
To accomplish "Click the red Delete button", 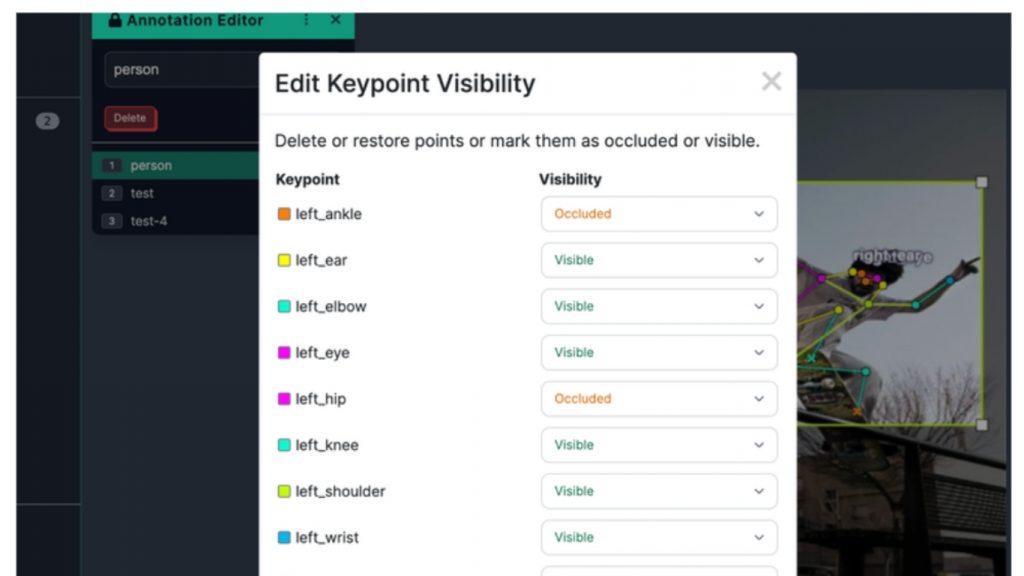I will [x=130, y=118].
